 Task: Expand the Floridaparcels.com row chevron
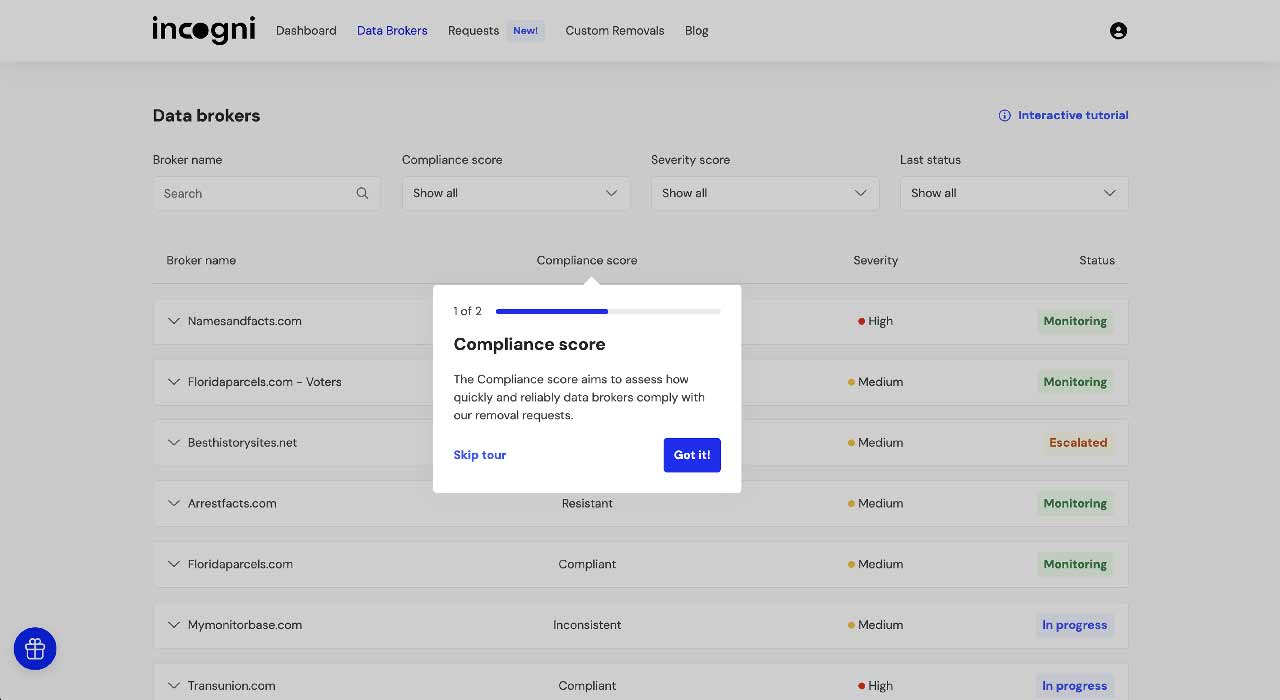174,564
